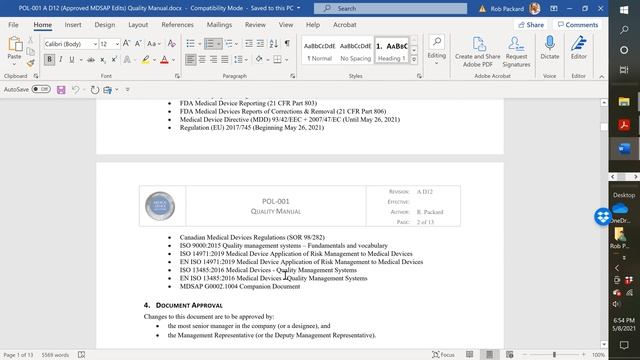640x360 pixels.
Task: Clear all formatting icon
Action: tap(171, 44)
